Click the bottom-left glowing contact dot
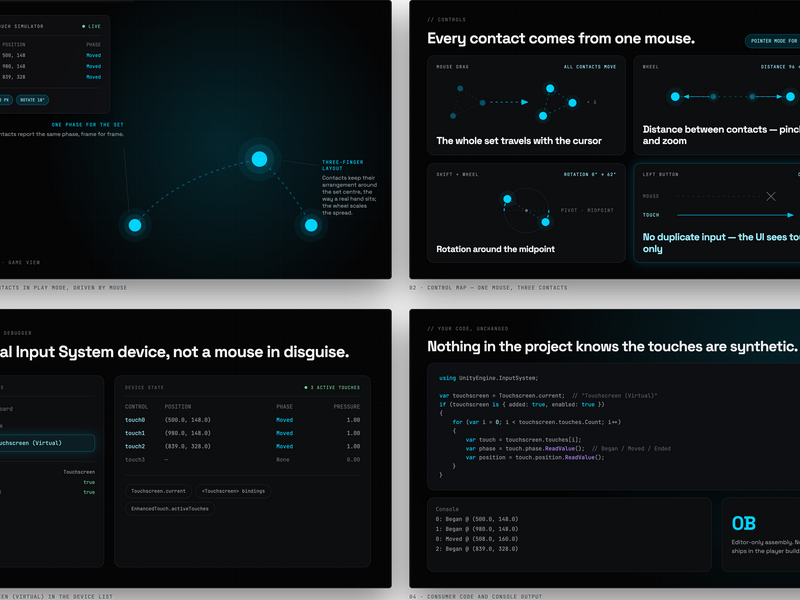The height and width of the screenshot is (600, 800). point(135,225)
